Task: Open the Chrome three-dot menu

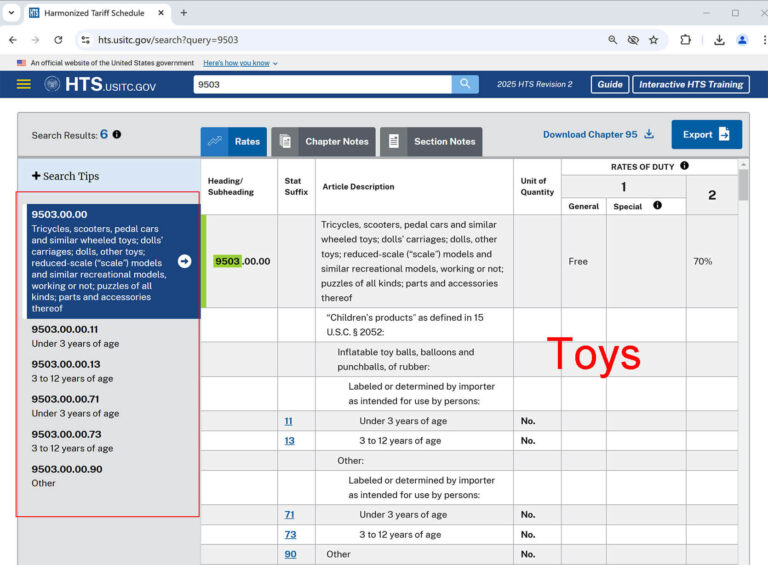Action: (x=764, y=40)
